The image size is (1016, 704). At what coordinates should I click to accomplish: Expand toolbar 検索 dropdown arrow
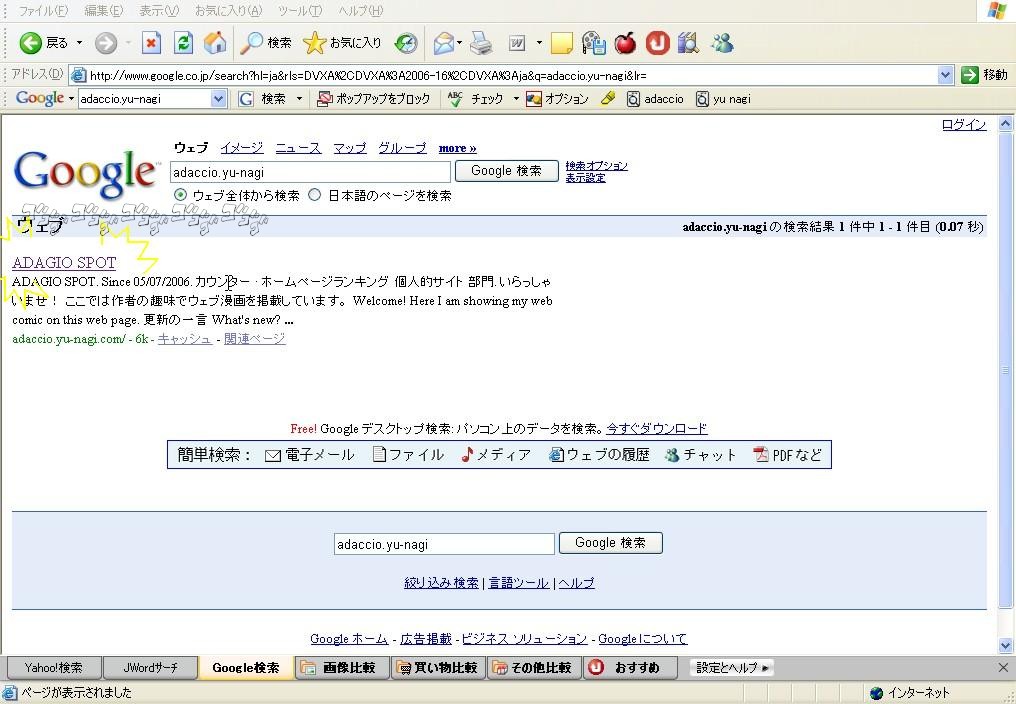pyautogui.click(x=299, y=99)
